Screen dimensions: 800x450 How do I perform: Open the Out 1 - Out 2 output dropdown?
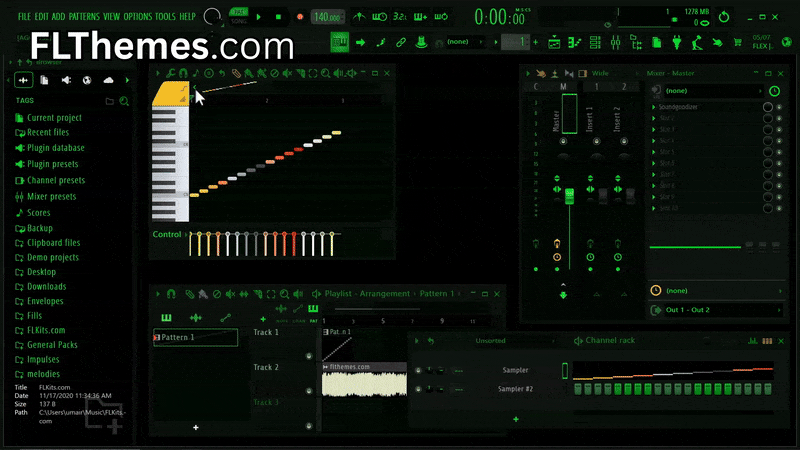(717, 310)
